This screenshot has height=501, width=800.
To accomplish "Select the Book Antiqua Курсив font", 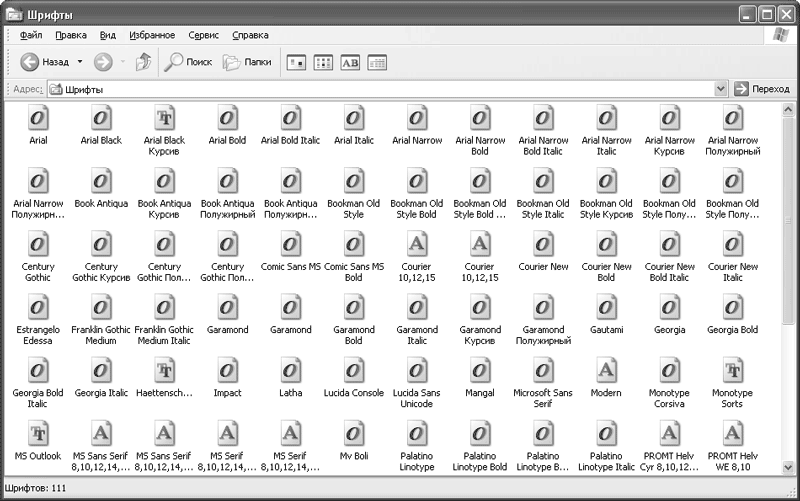I will click(164, 194).
